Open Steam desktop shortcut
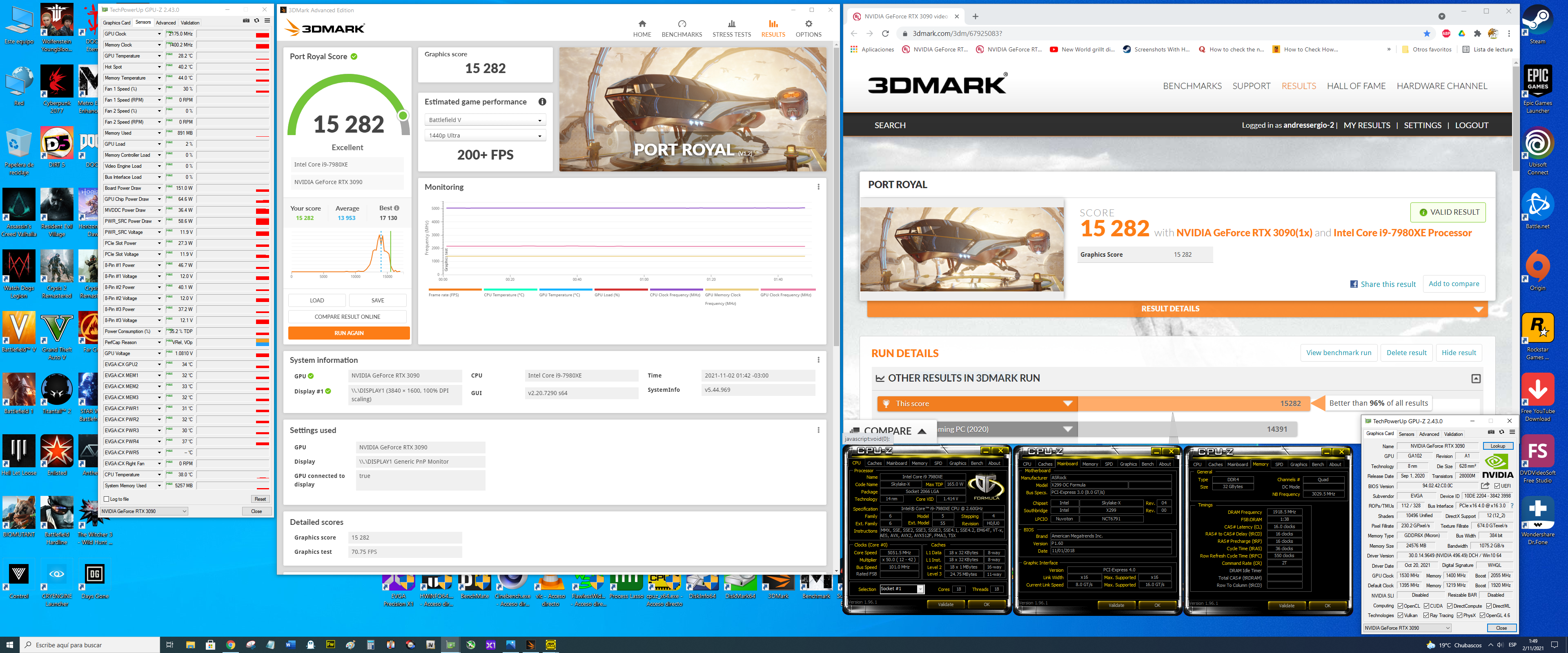 (1537, 24)
